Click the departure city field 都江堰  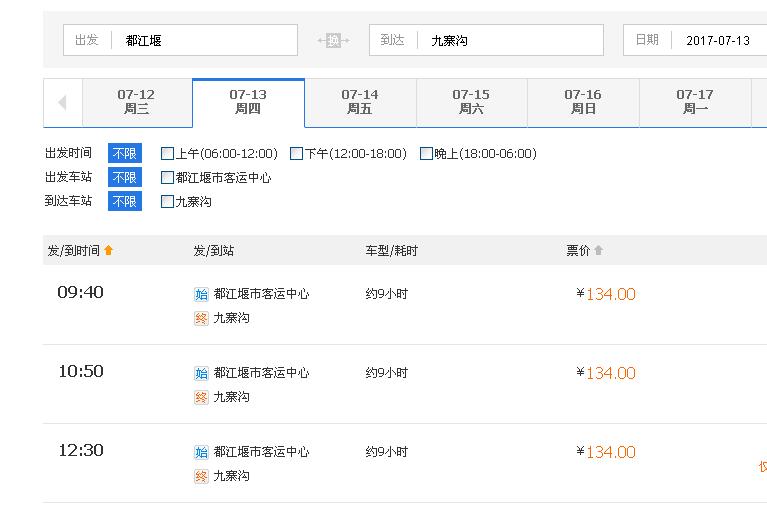coord(205,40)
